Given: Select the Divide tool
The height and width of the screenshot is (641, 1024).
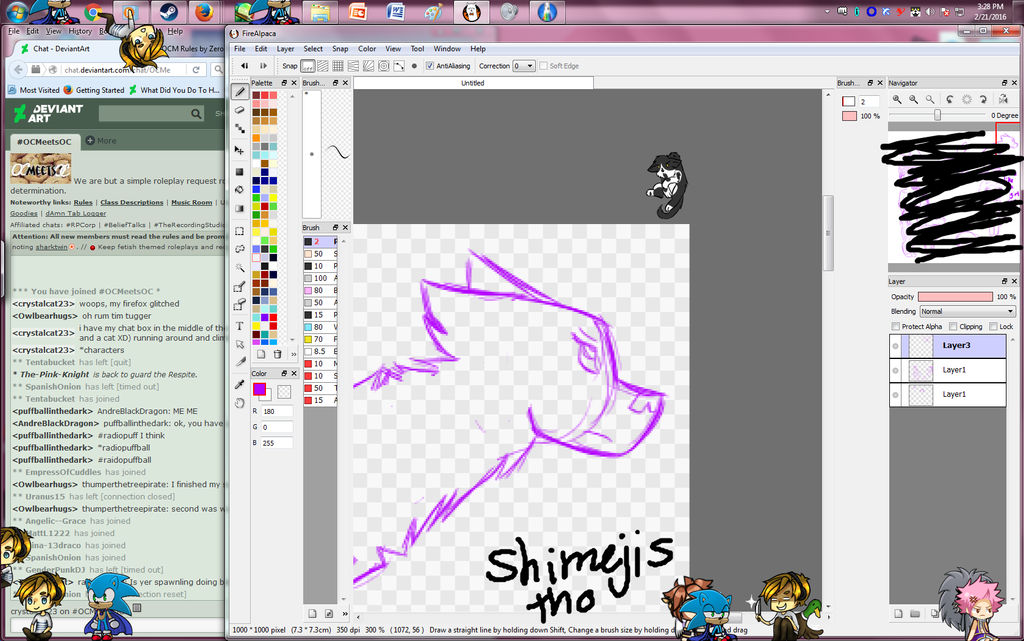Looking at the screenshot, I should tap(240, 362).
